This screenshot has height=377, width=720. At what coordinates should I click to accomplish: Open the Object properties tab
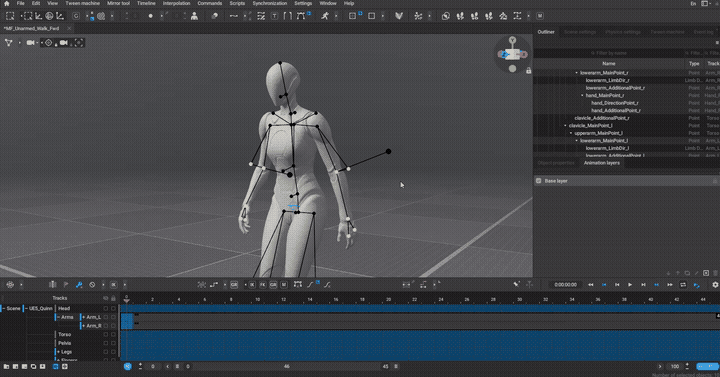pyautogui.click(x=556, y=163)
